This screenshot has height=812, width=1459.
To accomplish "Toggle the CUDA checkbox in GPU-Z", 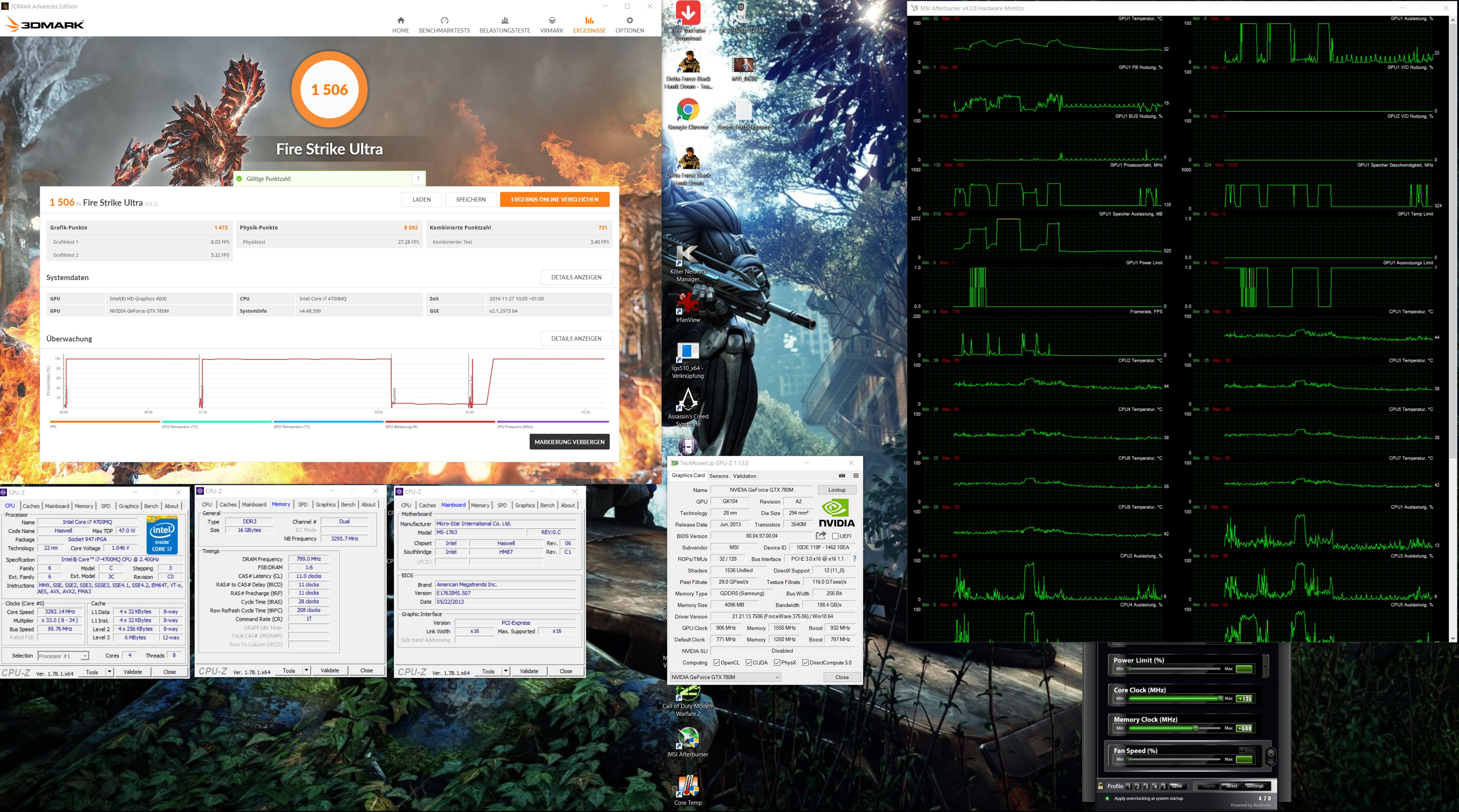I will click(x=749, y=663).
